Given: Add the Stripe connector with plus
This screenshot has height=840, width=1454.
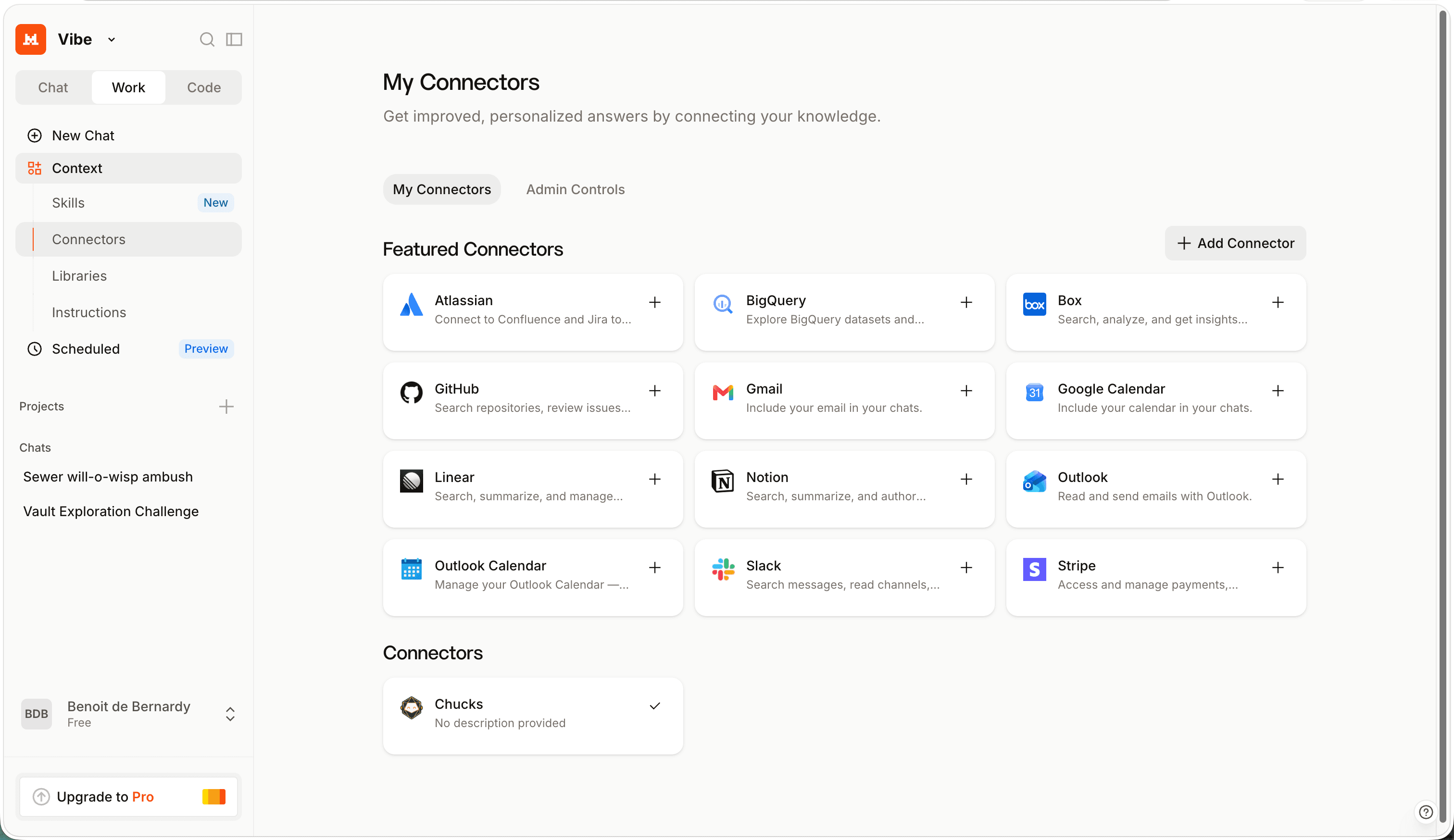Looking at the screenshot, I should tap(1278, 568).
